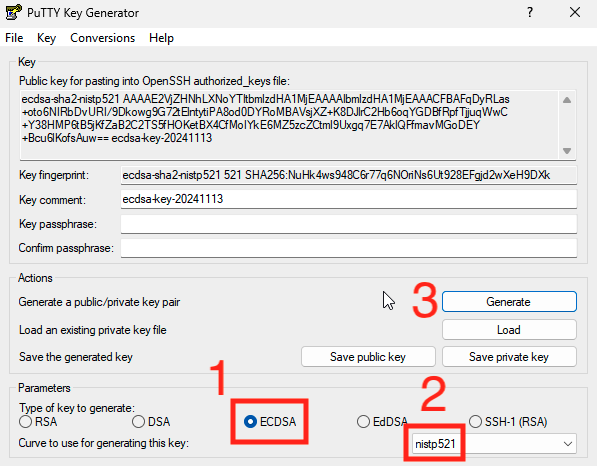Select the RSA key type
Screen dimensions: 597x466
coord(38,422)
